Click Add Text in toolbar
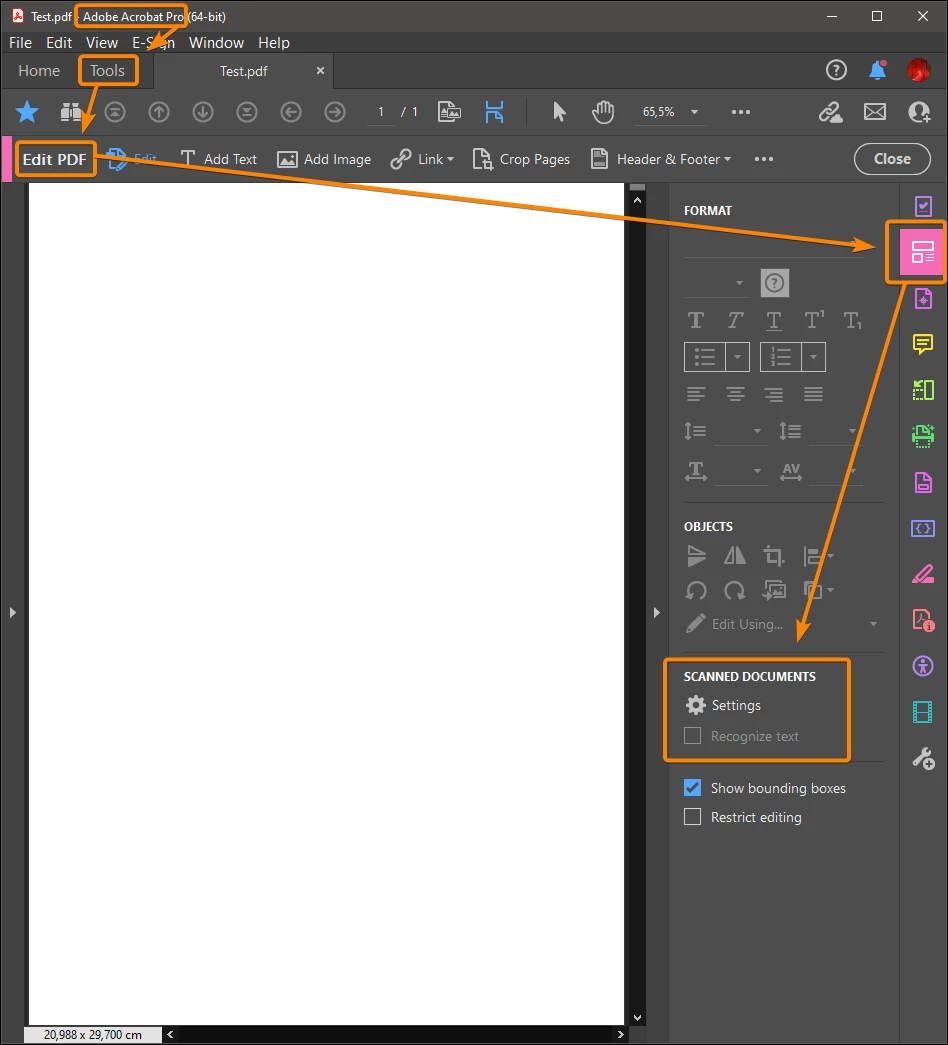This screenshot has width=948, height=1045. point(218,159)
